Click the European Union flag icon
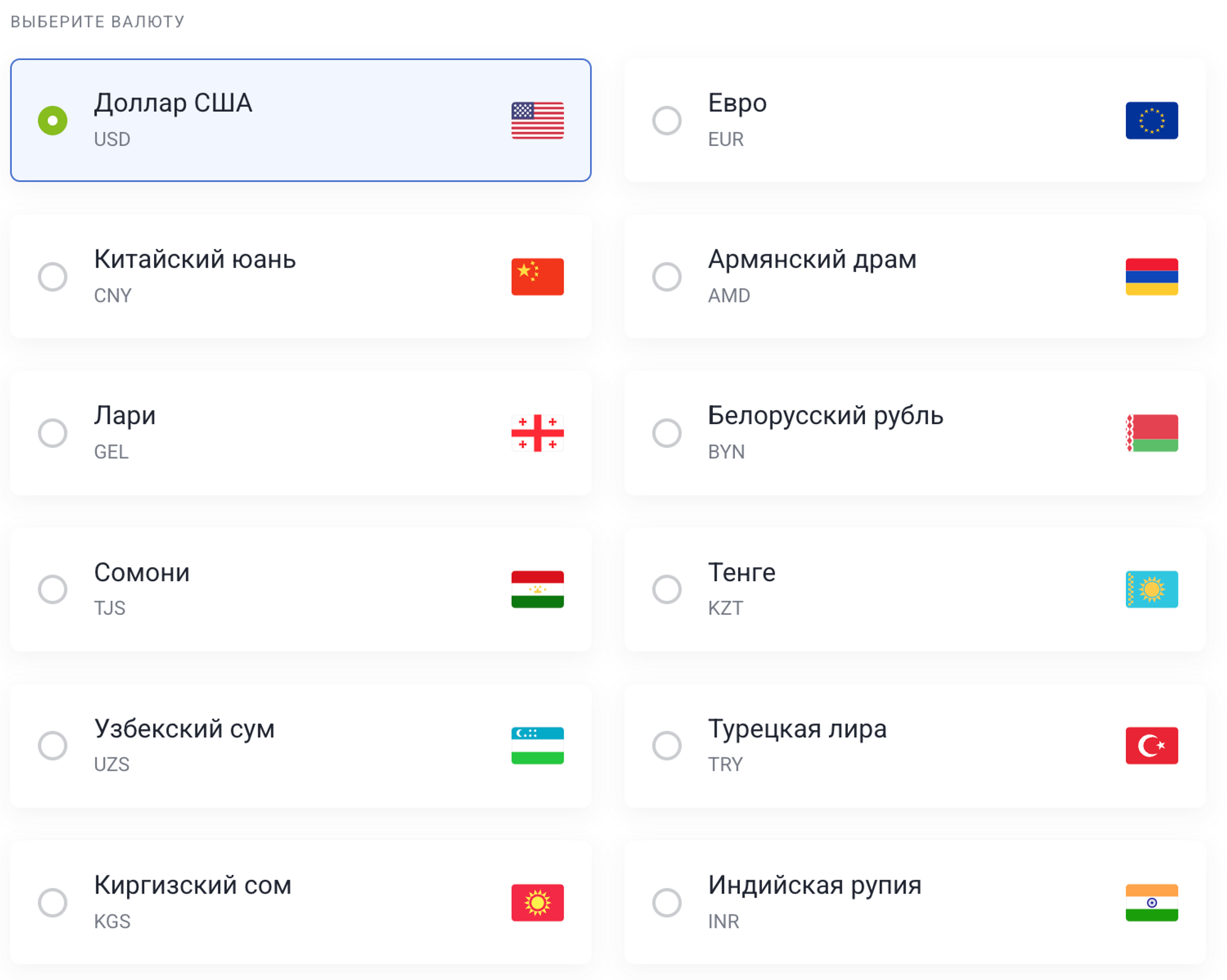The width and height of the screenshot is (1227, 980). (x=1151, y=120)
